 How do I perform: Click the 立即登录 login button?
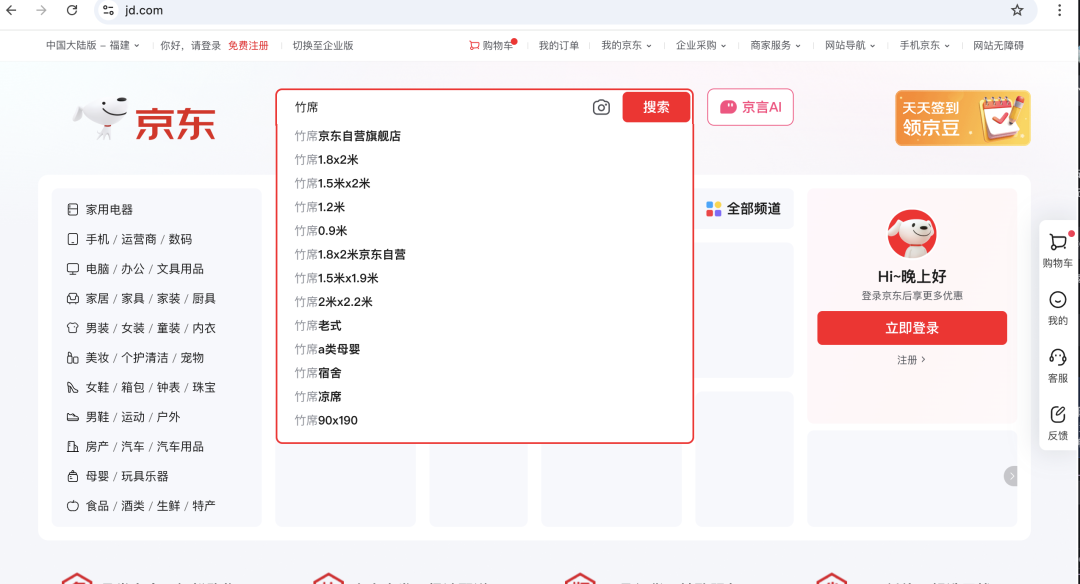pyautogui.click(x=911, y=328)
